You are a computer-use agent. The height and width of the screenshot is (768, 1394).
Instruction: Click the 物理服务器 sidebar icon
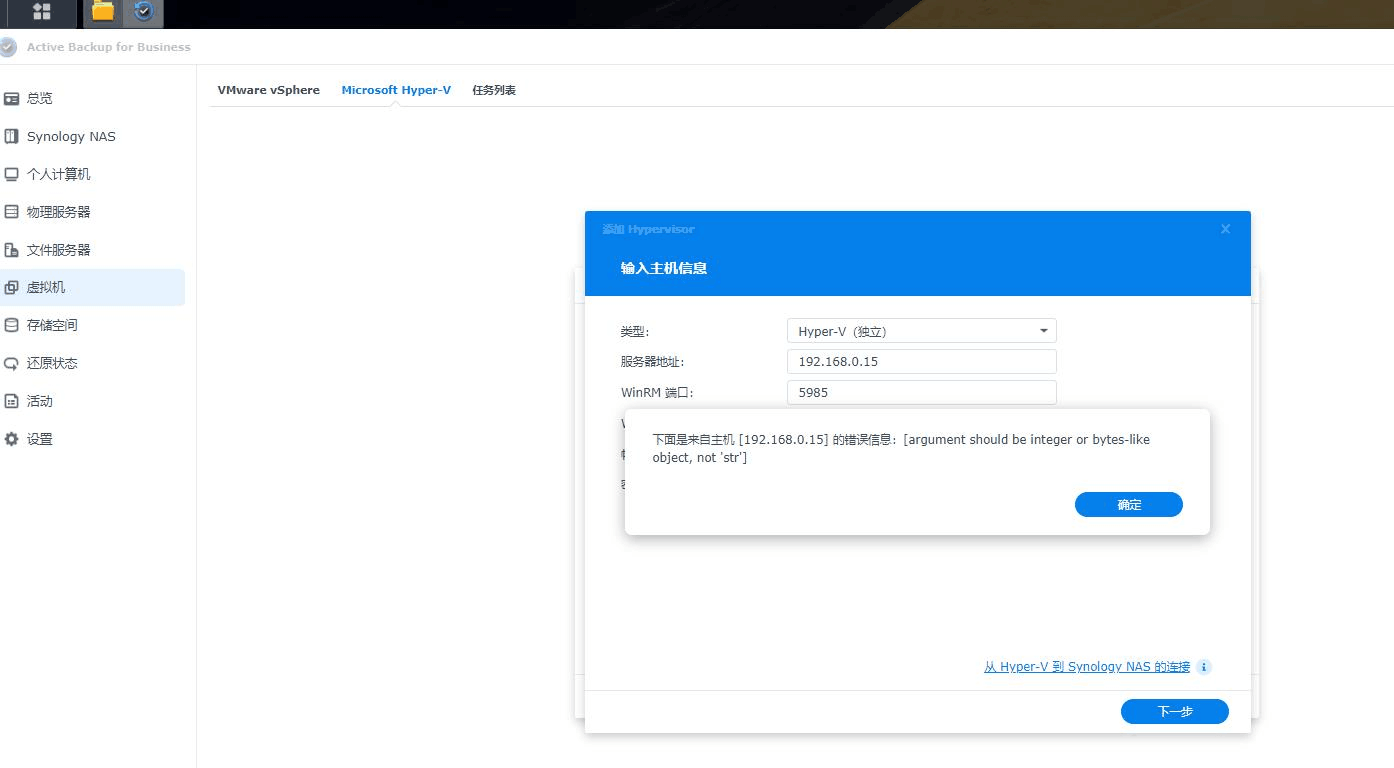12,212
